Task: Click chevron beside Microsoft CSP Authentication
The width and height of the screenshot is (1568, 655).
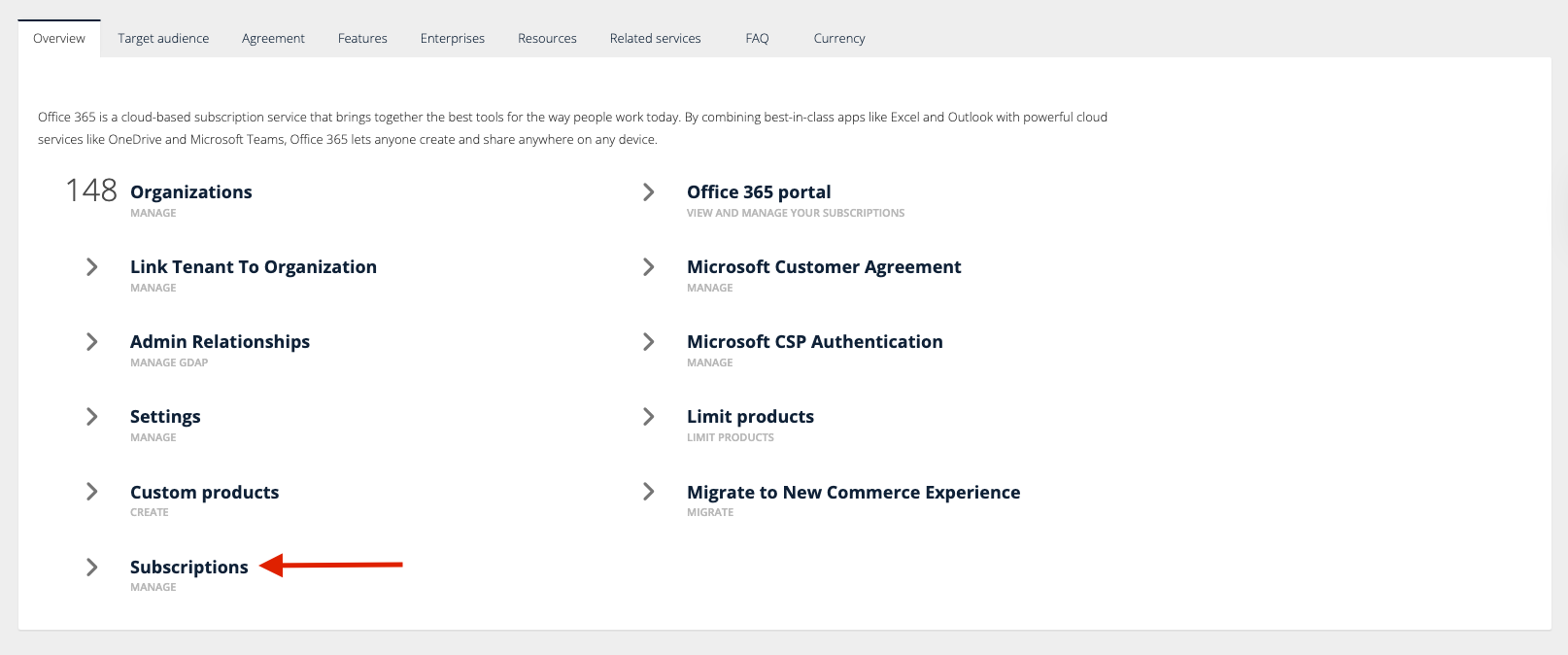Action: 649,342
